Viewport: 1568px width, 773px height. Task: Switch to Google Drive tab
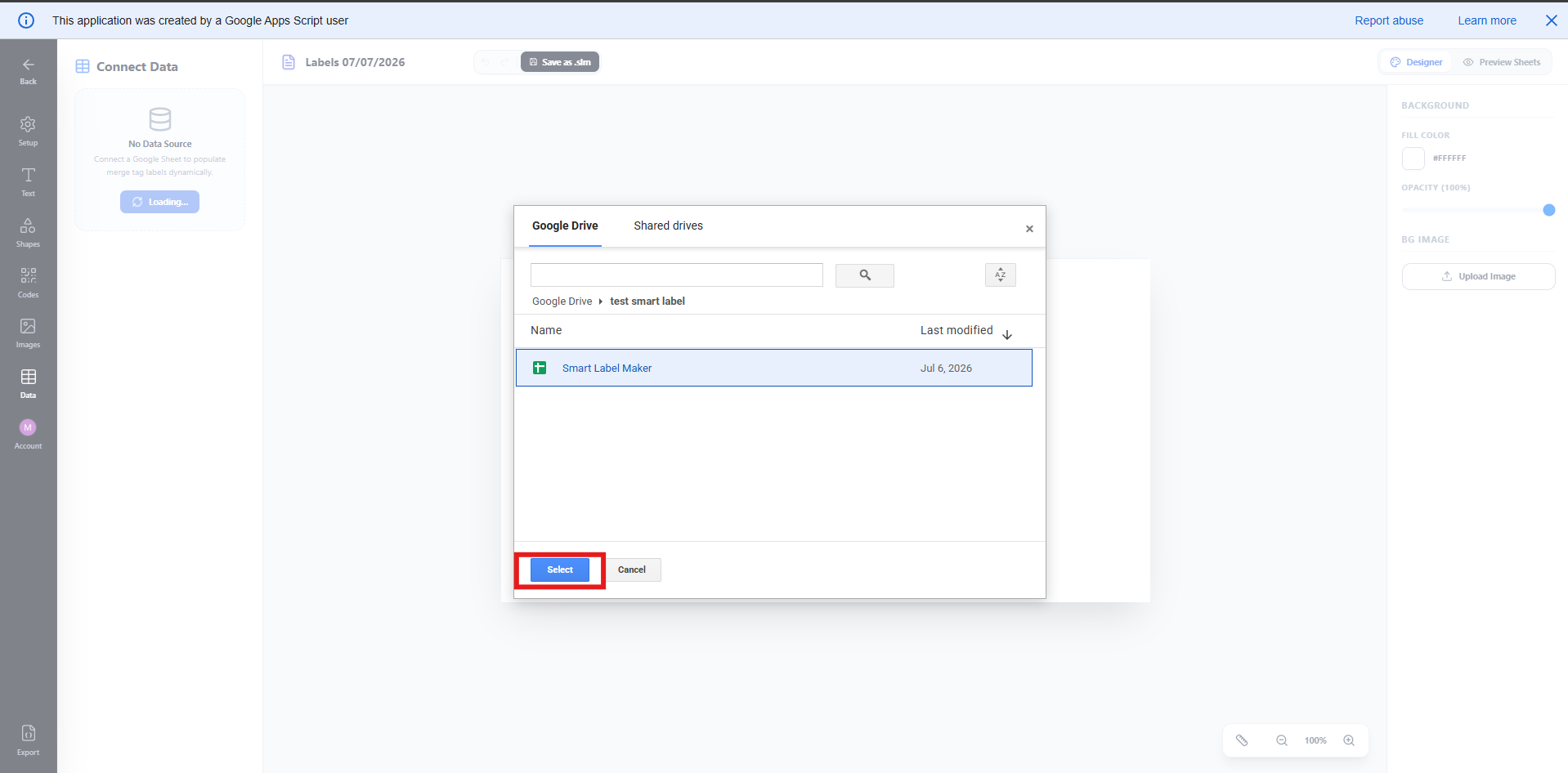(x=565, y=226)
